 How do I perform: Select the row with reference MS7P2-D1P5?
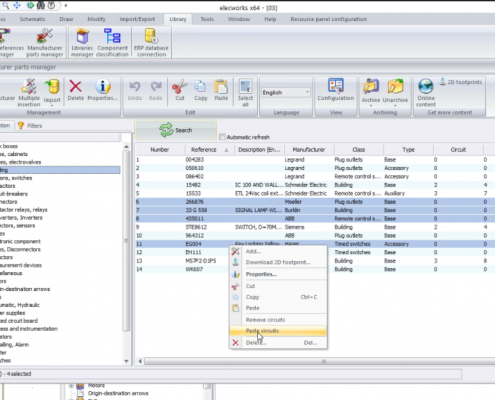(315, 261)
